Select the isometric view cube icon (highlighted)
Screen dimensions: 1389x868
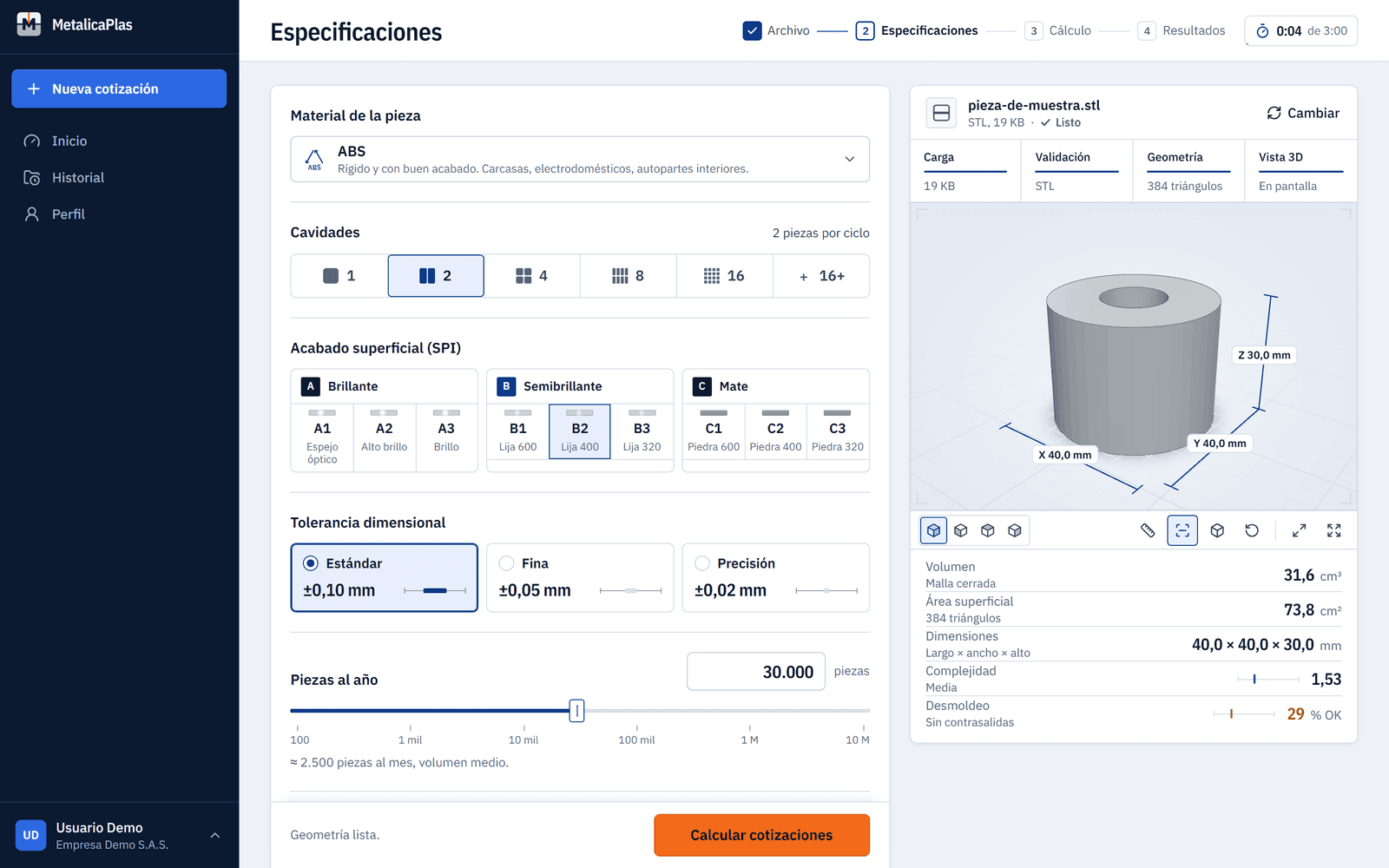pyautogui.click(x=933, y=530)
